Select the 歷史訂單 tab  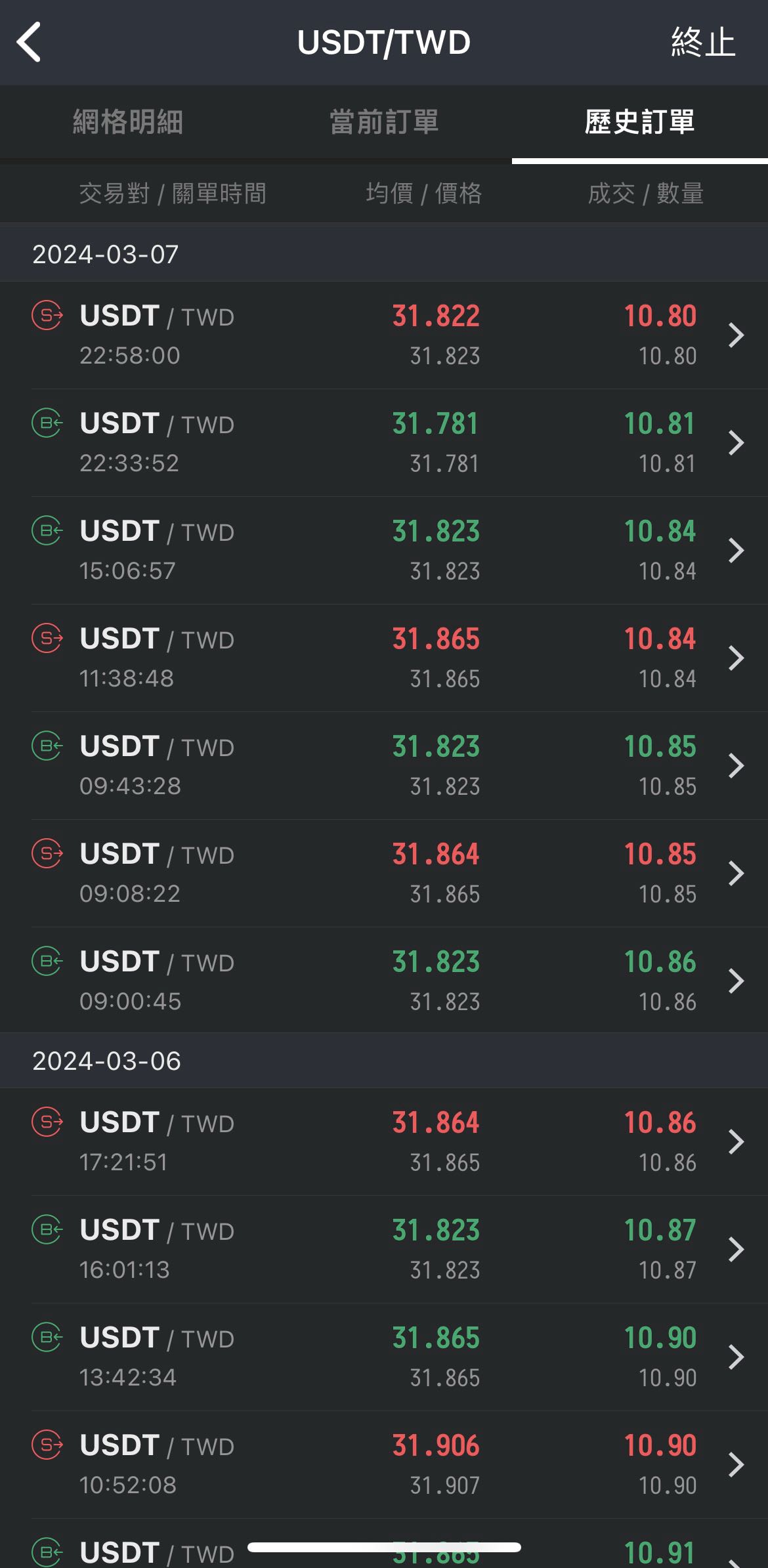click(x=639, y=122)
